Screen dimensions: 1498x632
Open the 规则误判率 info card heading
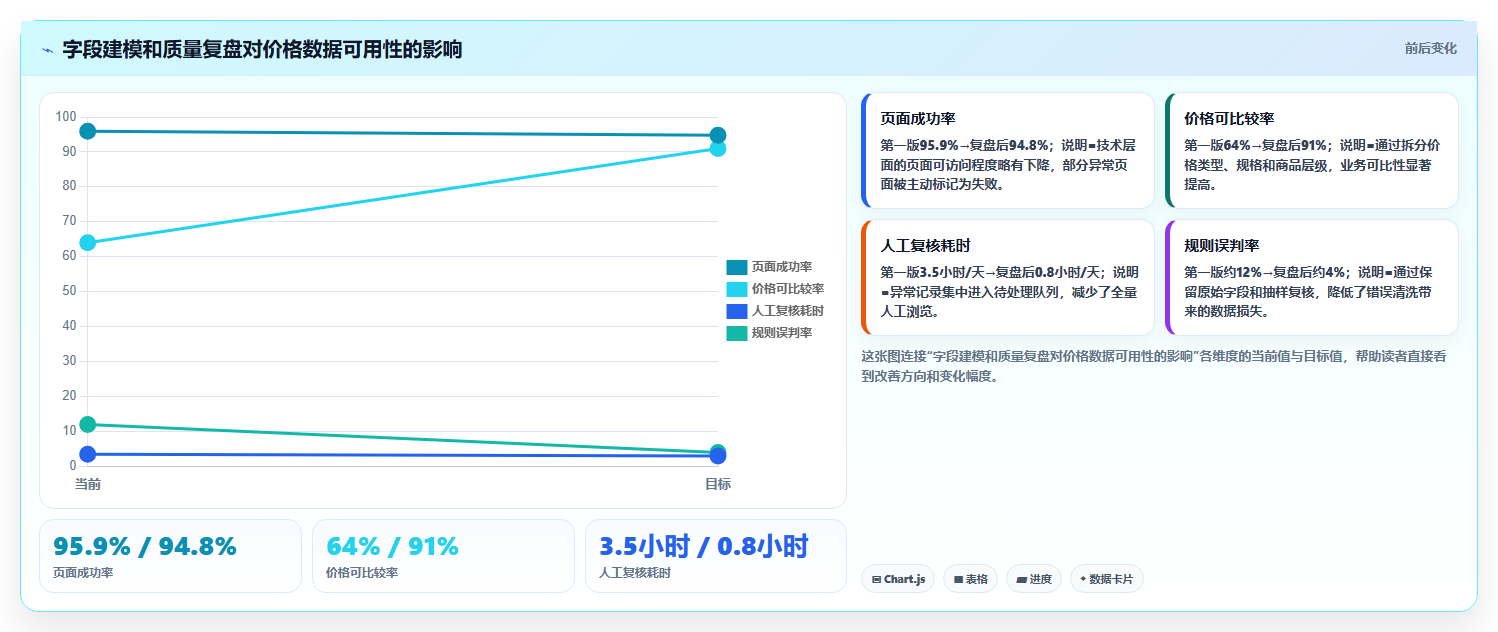(x=1222, y=246)
